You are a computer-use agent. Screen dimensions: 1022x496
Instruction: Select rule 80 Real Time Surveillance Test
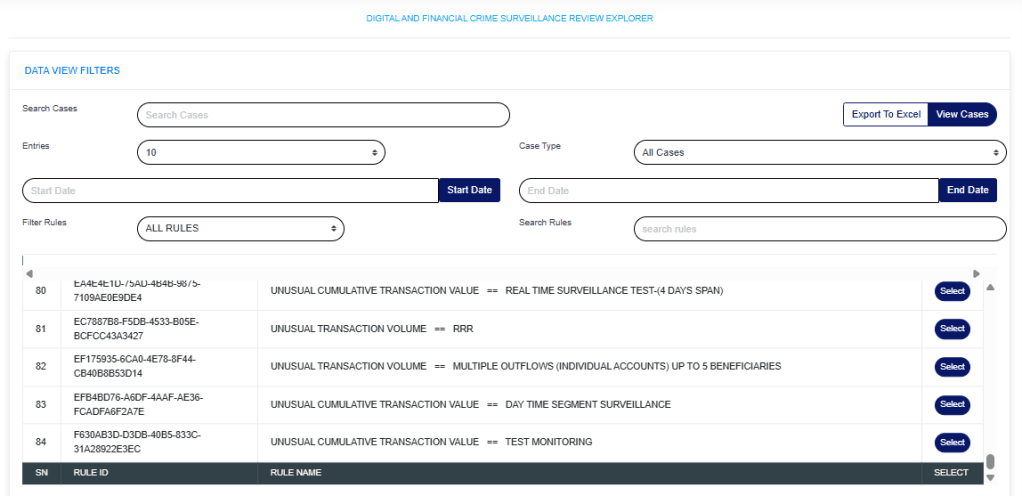point(952,291)
